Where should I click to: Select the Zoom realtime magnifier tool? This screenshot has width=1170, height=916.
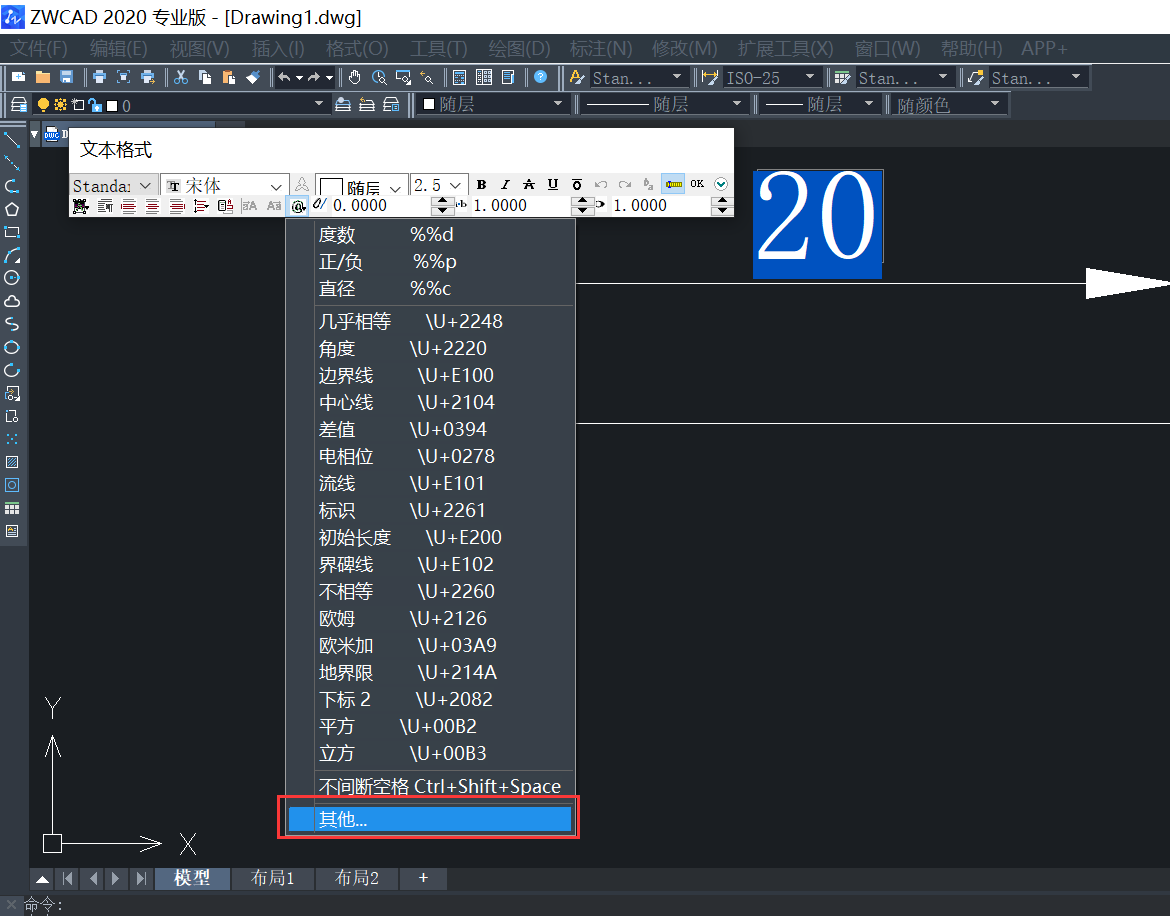point(379,77)
